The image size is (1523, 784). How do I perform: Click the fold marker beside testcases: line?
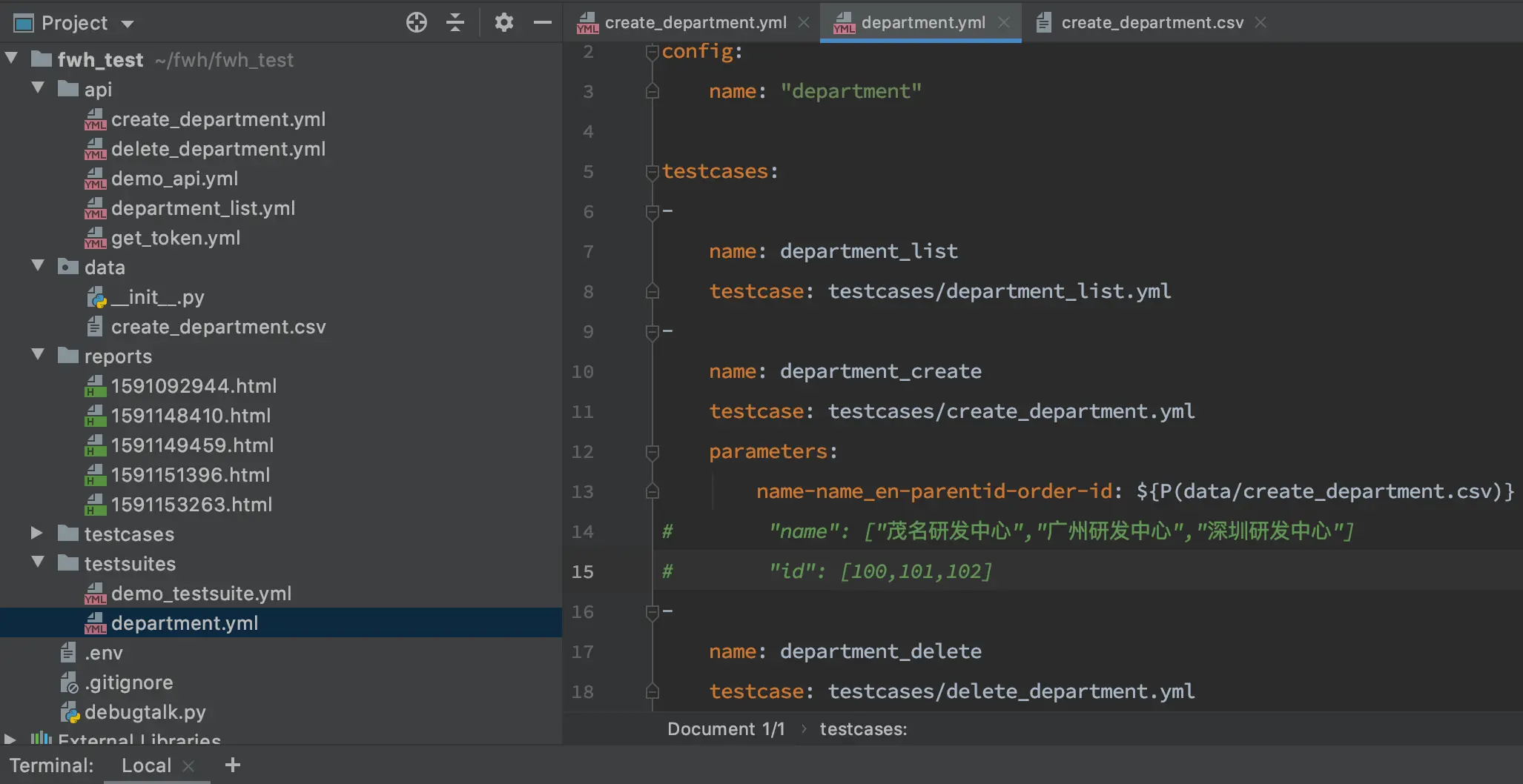click(x=653, y=173)
